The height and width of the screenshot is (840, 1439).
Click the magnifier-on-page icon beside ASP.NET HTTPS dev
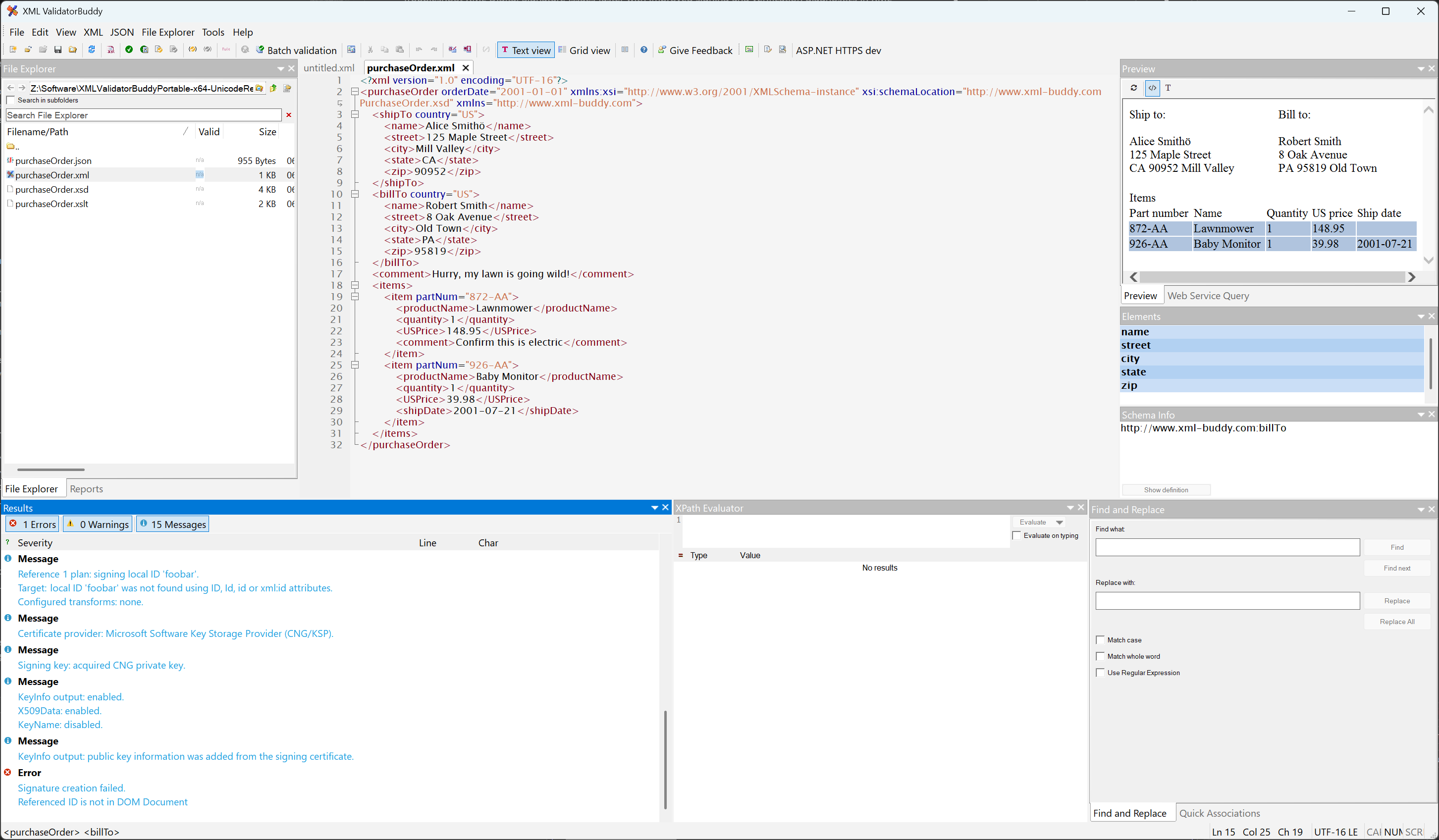click(x=782, y=50)
